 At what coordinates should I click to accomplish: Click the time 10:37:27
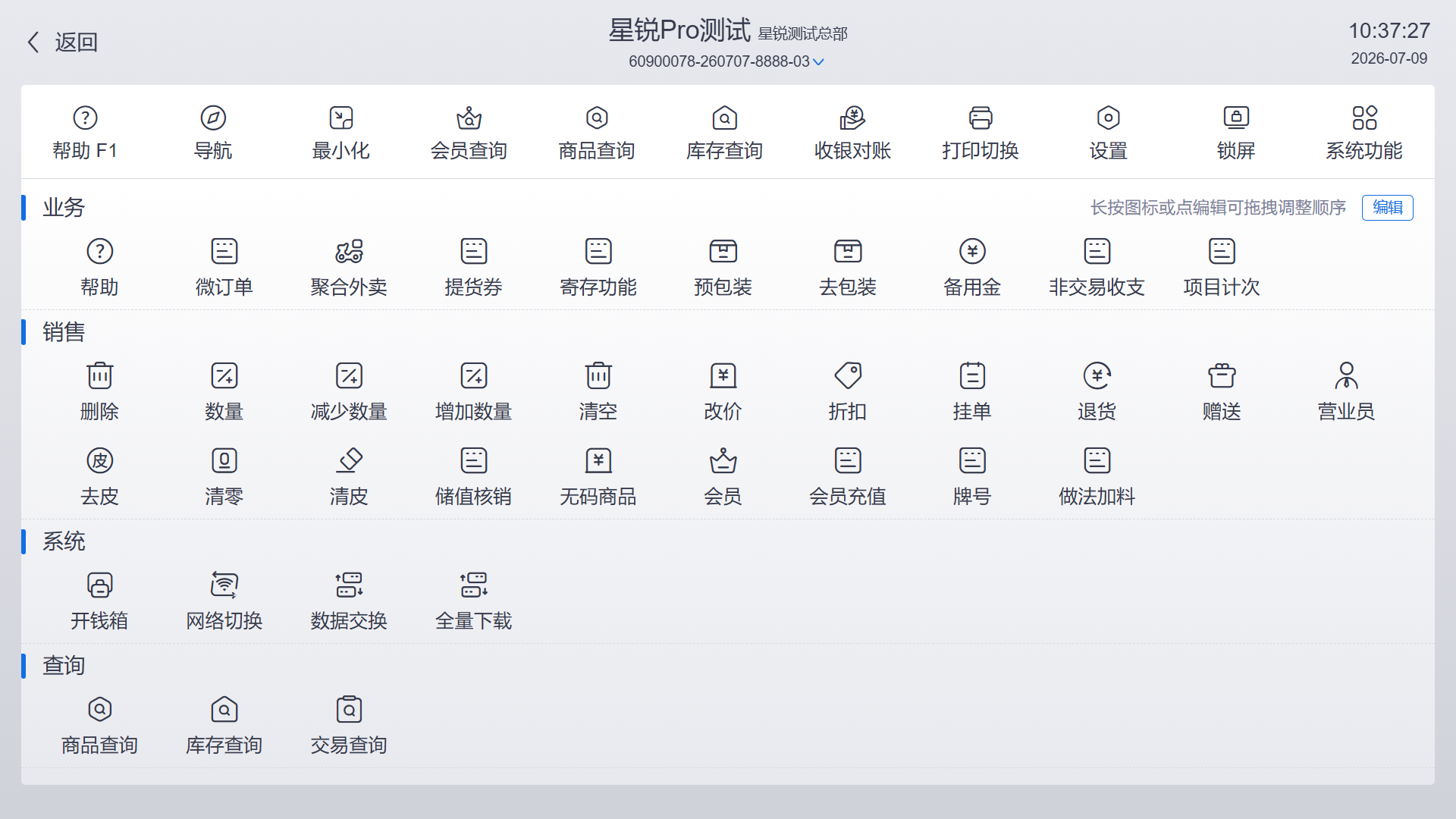1389,31
